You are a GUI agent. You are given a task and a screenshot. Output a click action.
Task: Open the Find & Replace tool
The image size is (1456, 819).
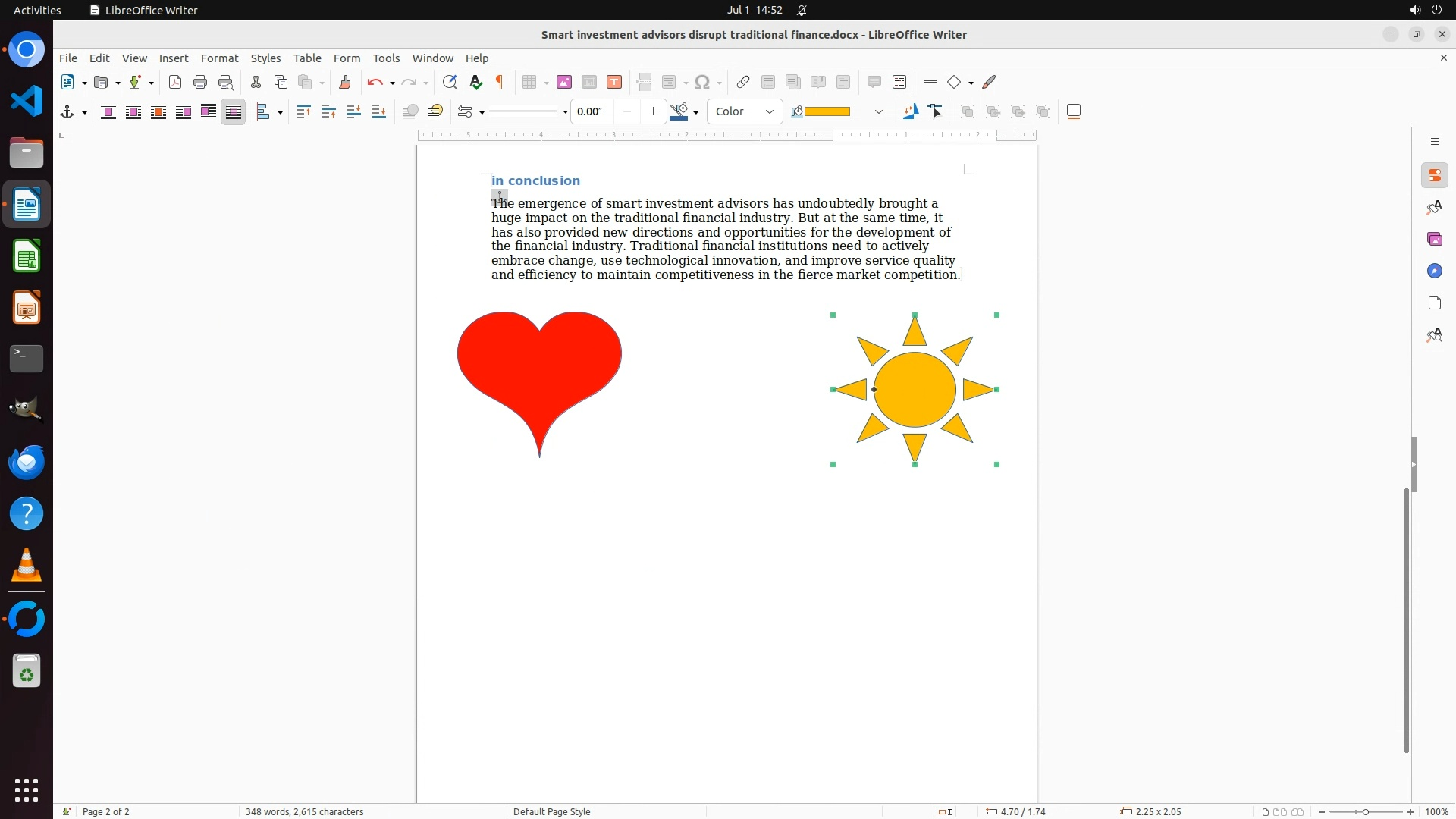point(450,83)
